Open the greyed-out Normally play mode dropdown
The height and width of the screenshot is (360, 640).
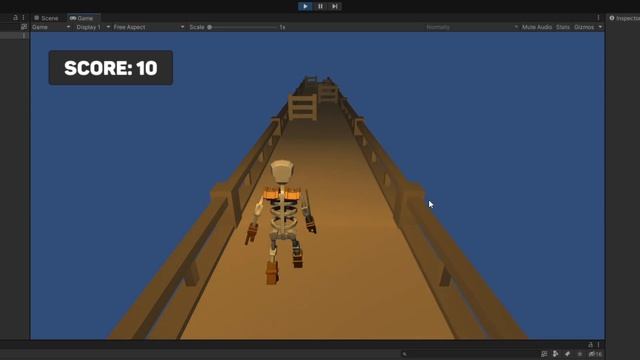tap(471, 27)
